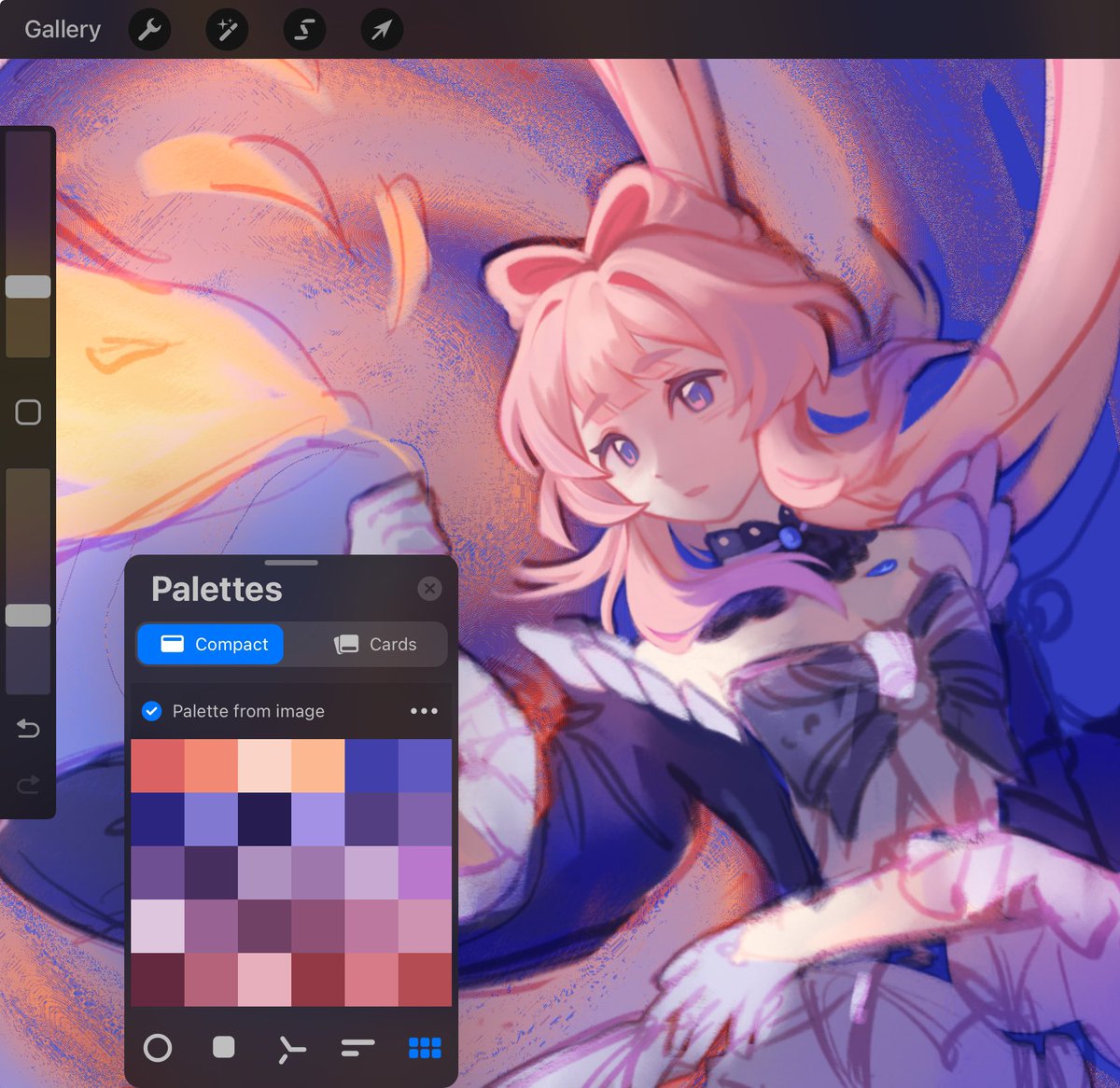Pick the darkest midnight navy swatch
The image size is (1120, 1088).
[265, 819]
